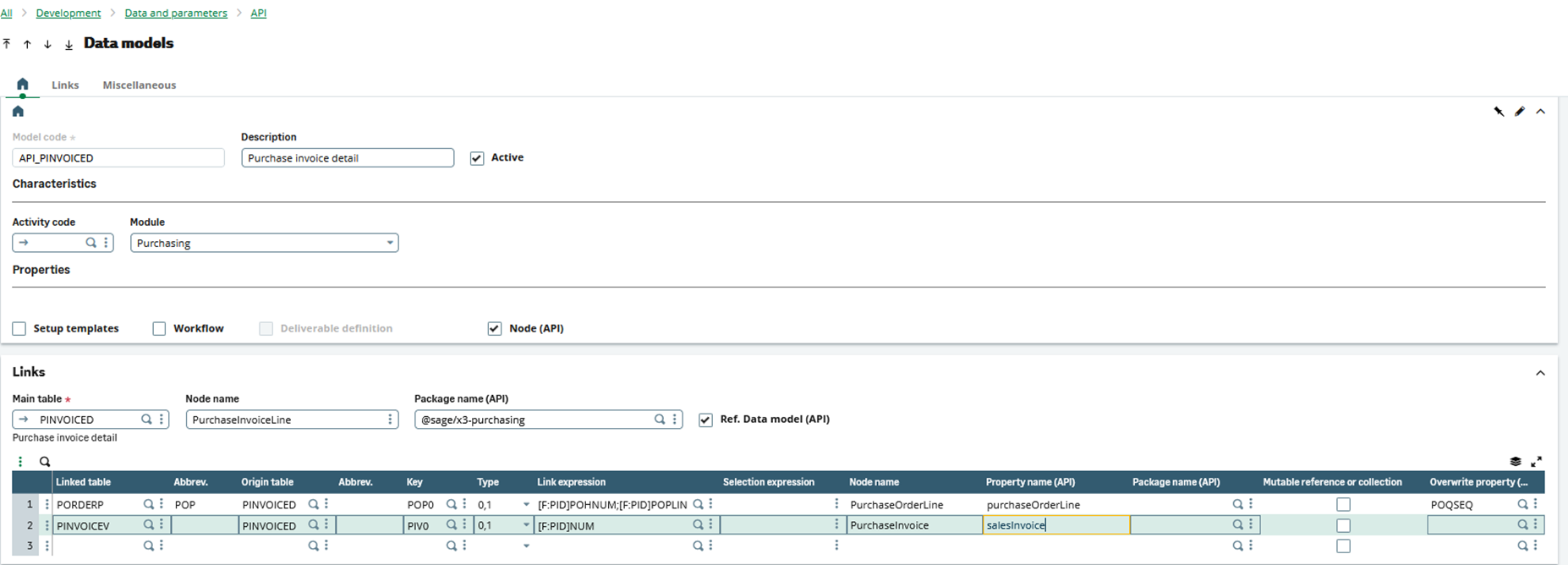Search Linked table lookup in PINVOICEV row
Image resolution: width=1568 pixels, height=565 pixels.
[149, 525]
